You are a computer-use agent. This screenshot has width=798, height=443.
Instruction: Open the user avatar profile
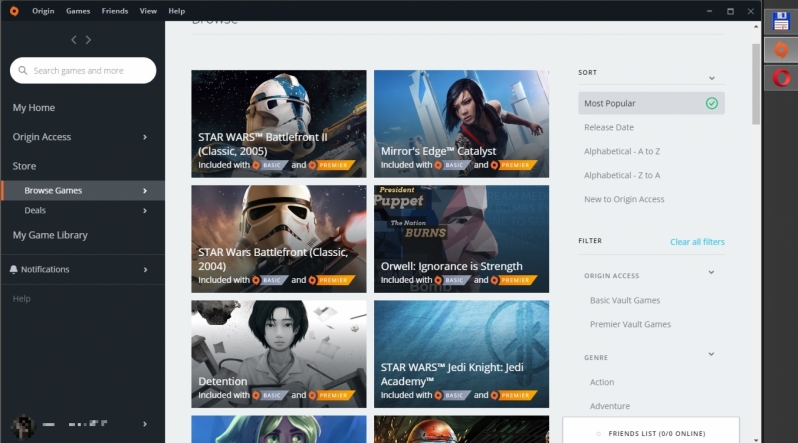tap(23, 425)
